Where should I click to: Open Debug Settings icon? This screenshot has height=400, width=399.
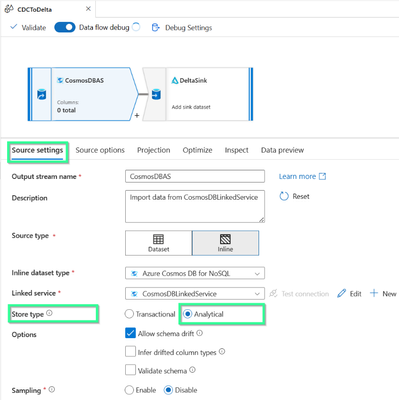[x=155, y=27]
